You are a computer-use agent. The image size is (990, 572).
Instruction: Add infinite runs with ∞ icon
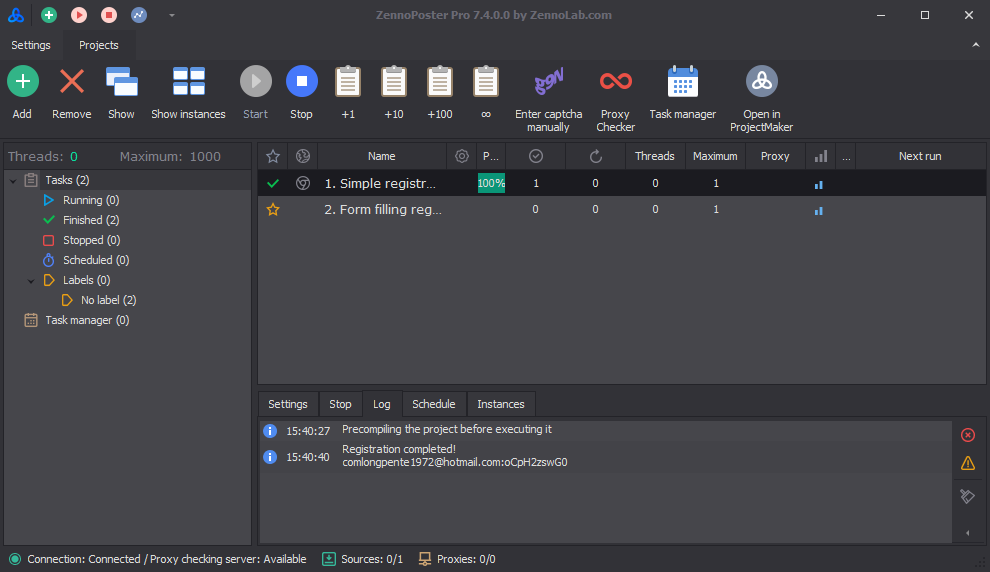coord(486,82)
